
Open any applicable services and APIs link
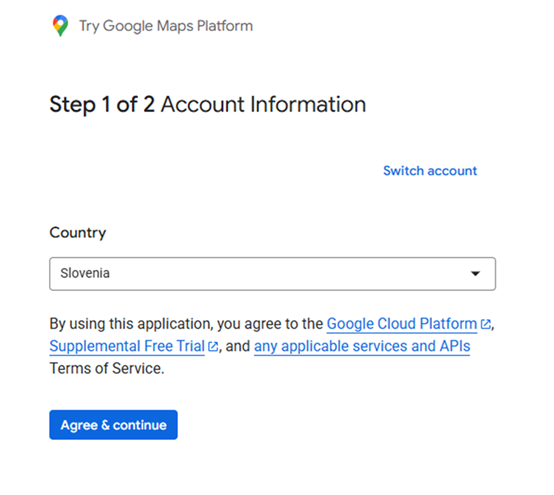point(362,346)
